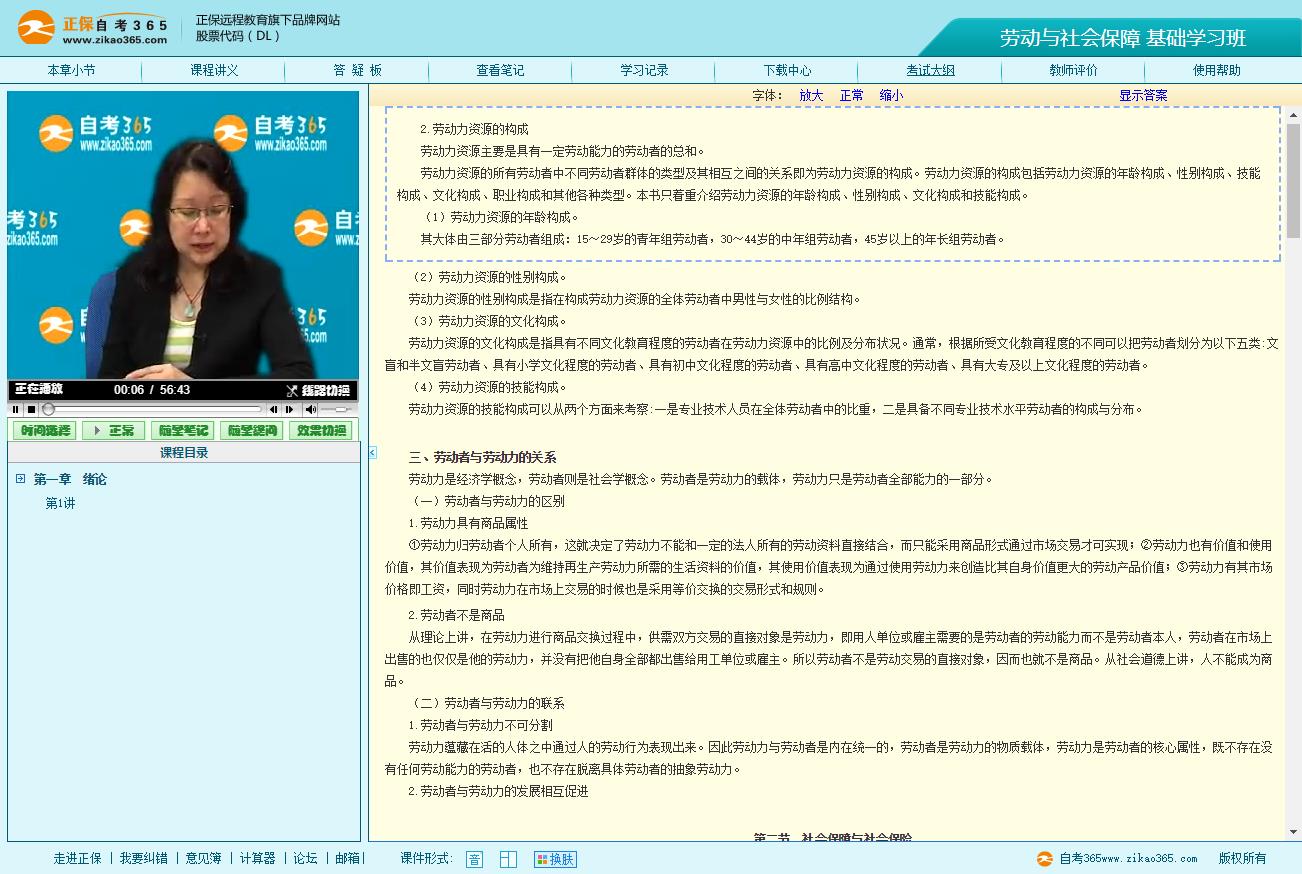Open the 使用帮助 tab
This screenshot has height=874, width=1302.
pyautogui.click(x=1216, y=70)
